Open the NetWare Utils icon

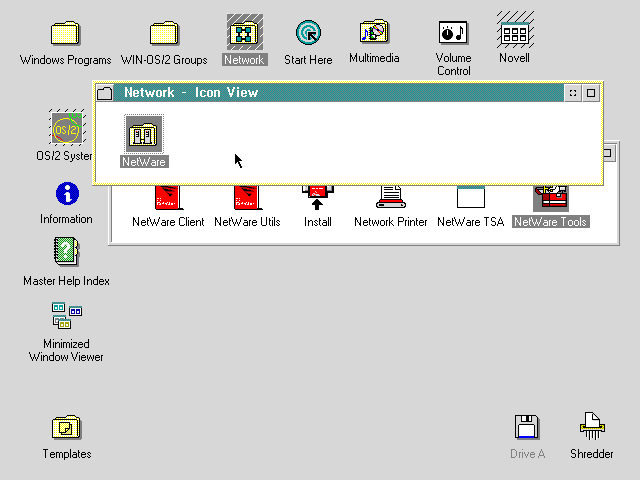247,198
